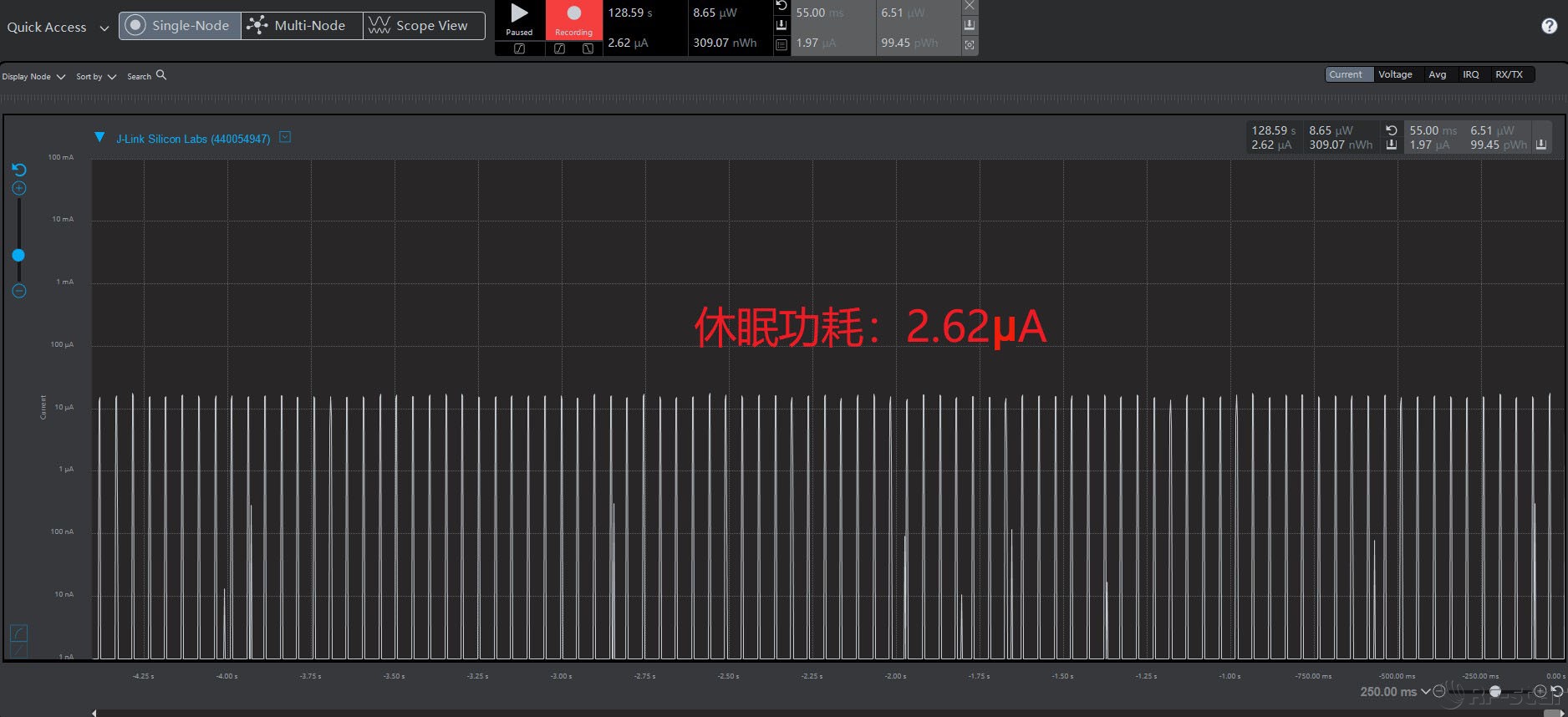Switch to Single-Node view
Image resolution: width=1568 pixels, height=717 pixels.
point(181,25)
